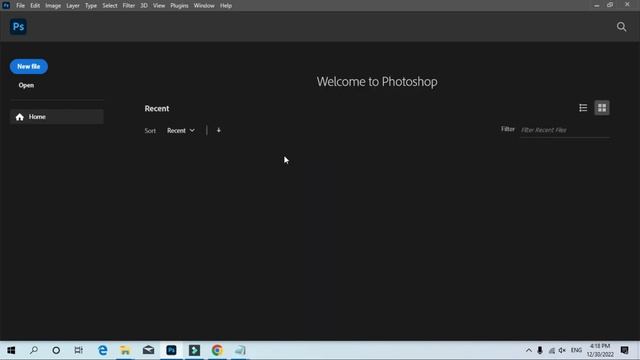Click the Open button

coord(26,85)
